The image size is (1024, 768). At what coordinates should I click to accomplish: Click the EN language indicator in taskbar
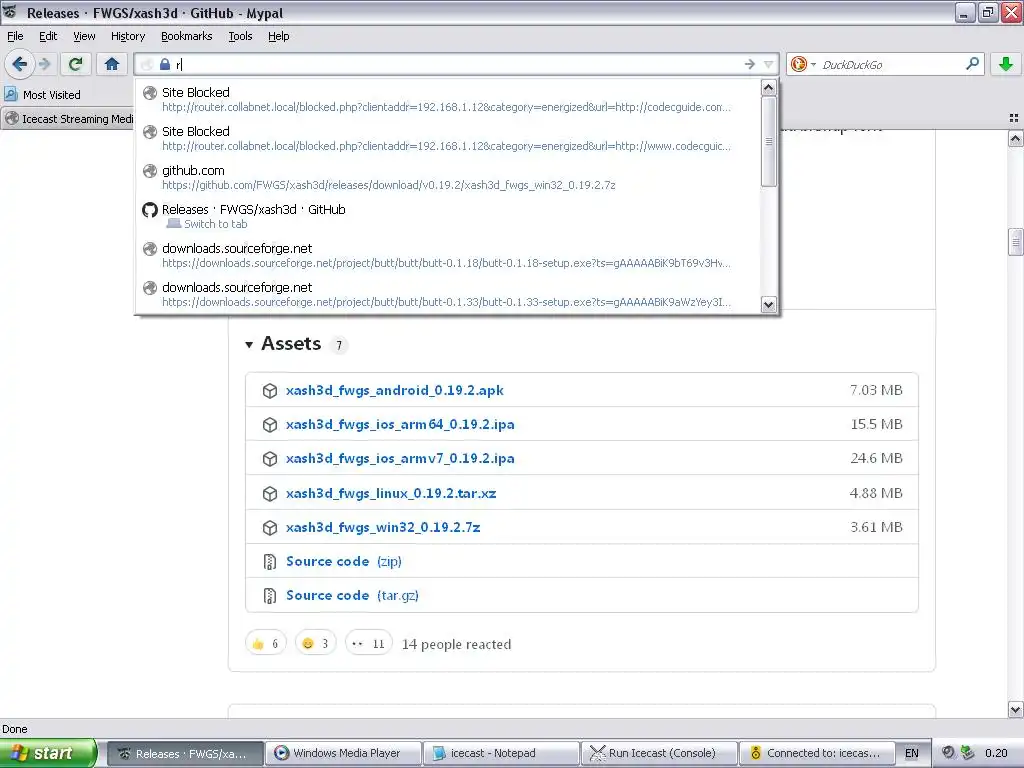[x=912, y=753]
